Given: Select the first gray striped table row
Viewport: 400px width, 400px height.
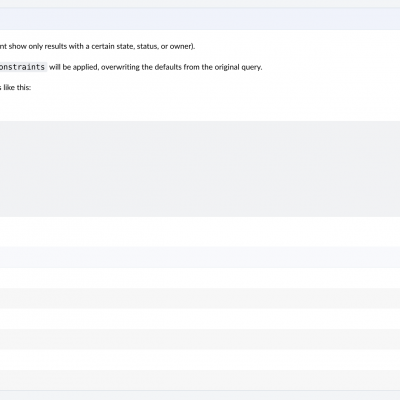Looking at the screenshot, I should pyautogui.click(x=200, y=298).
